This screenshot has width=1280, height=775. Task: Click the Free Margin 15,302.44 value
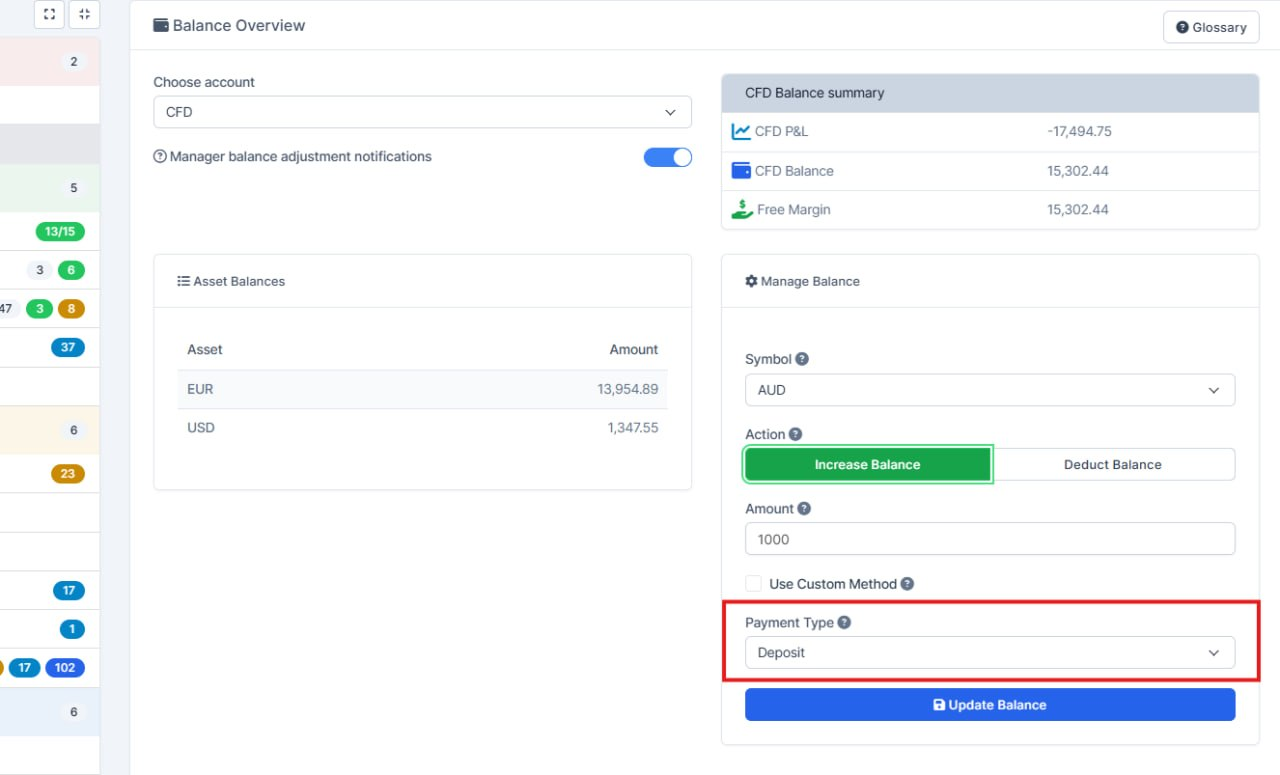click(x=1078, y=210)
